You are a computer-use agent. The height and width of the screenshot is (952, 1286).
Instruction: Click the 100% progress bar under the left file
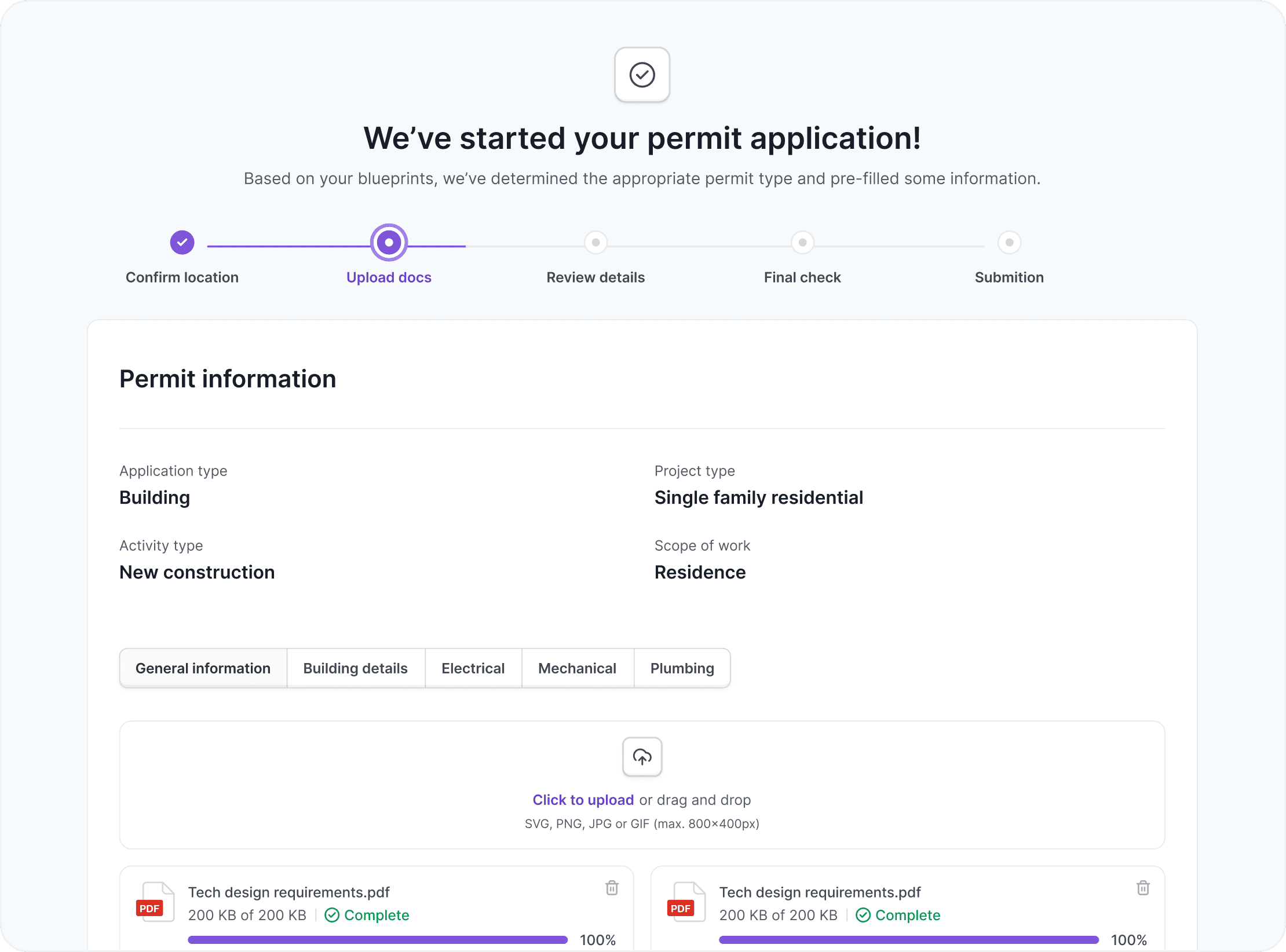point(377,939)
